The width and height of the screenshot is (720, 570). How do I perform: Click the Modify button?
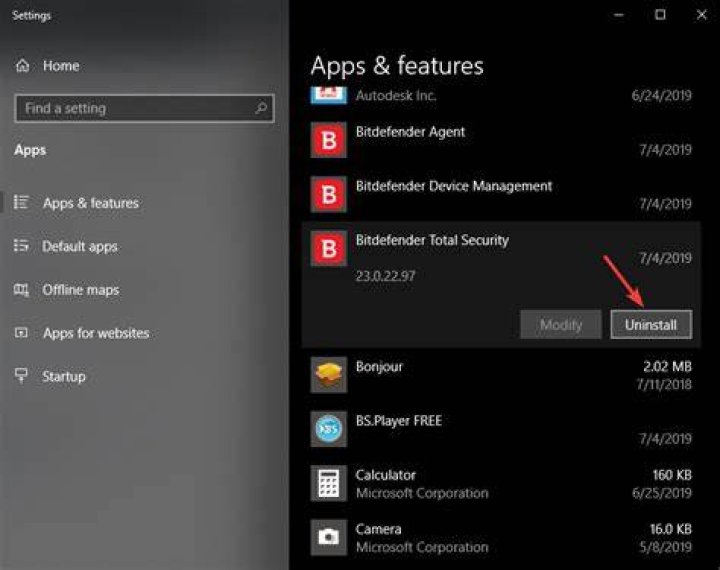(561, 325)
